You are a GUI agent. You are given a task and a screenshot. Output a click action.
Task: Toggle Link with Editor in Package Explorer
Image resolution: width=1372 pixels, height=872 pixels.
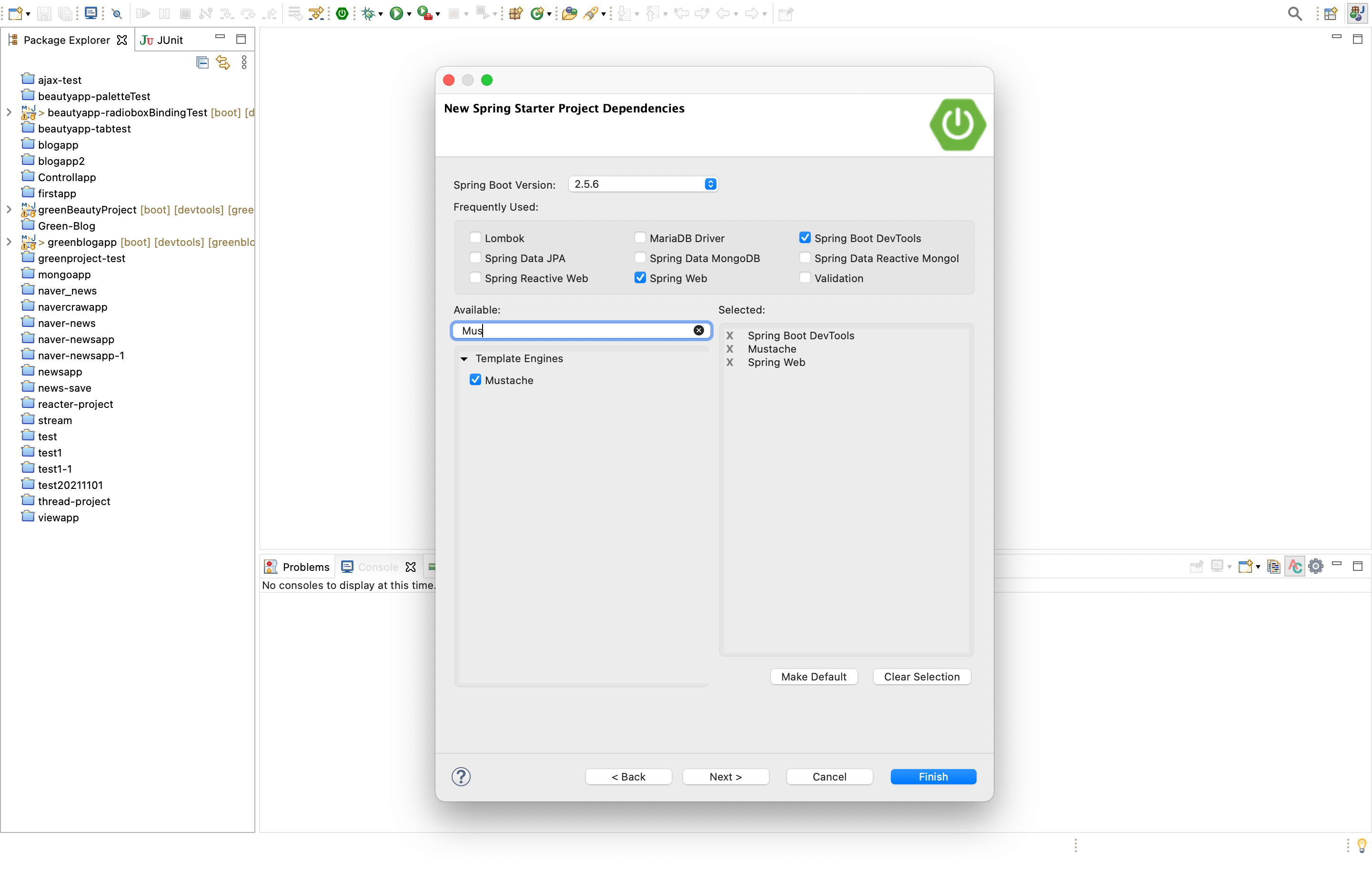223,62
